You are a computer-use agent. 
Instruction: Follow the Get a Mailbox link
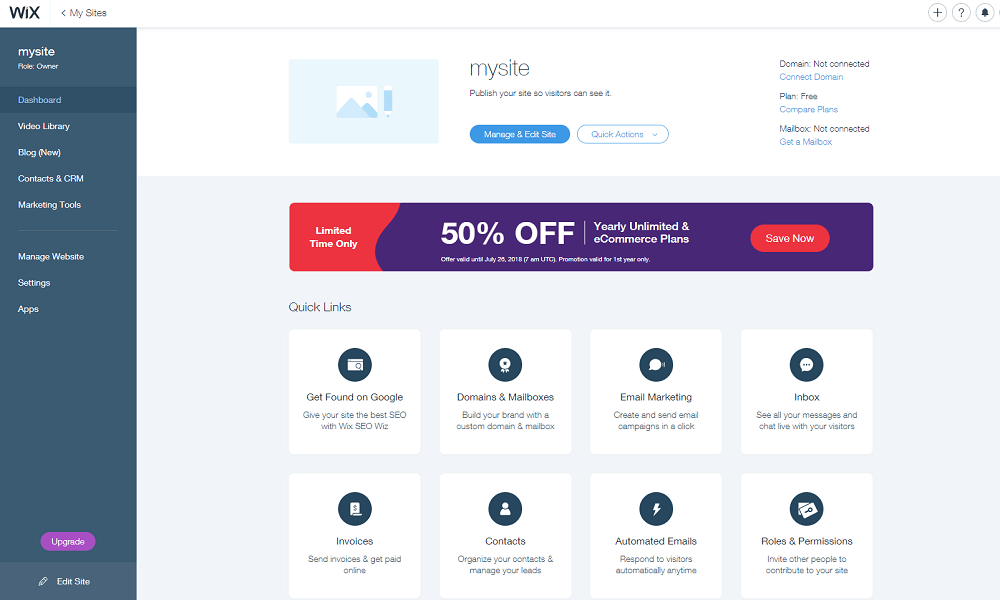tap(805, 142)
